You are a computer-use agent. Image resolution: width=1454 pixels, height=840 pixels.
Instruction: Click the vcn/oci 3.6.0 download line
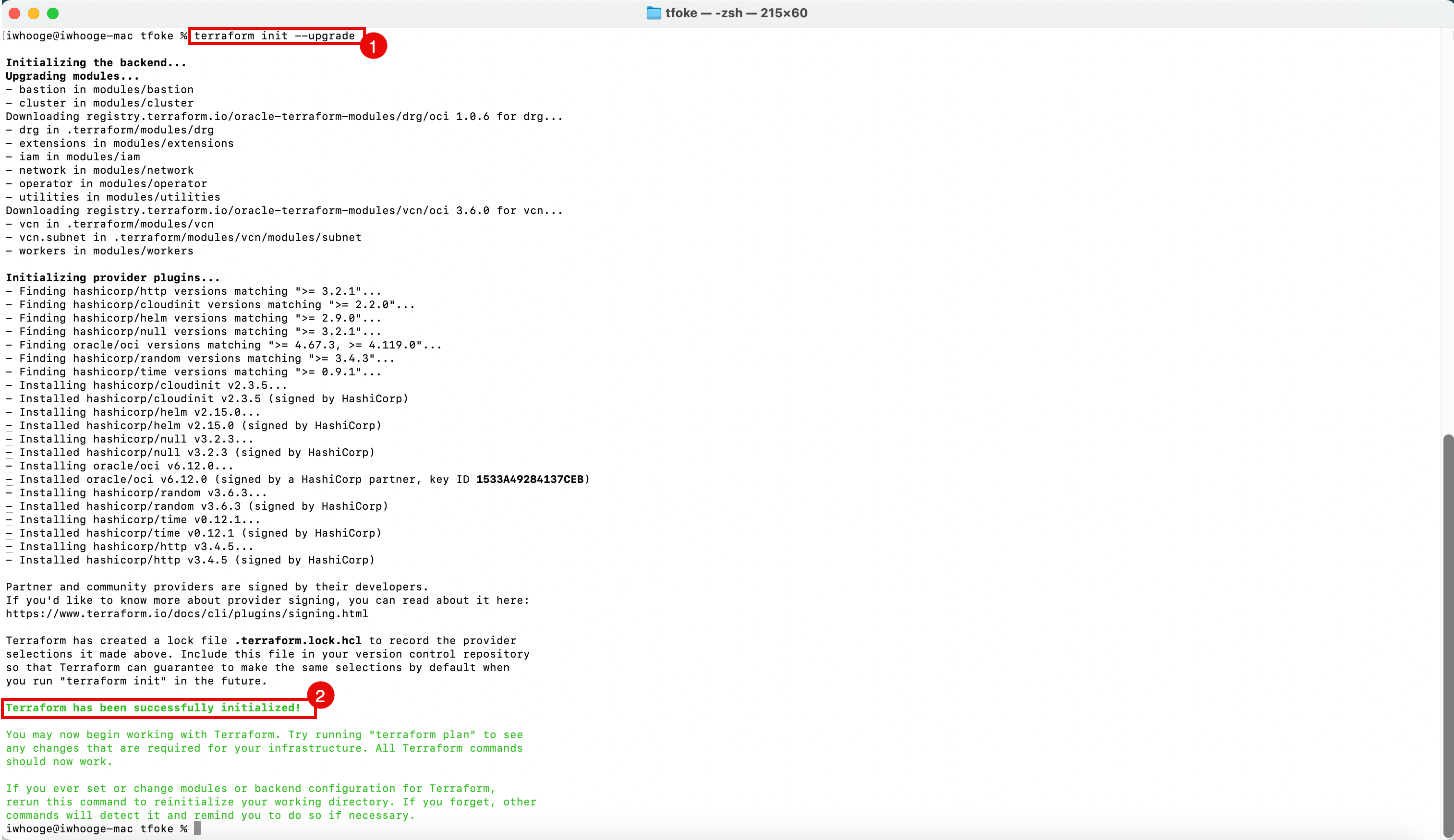pyautogui.click(x=284, y=211)
